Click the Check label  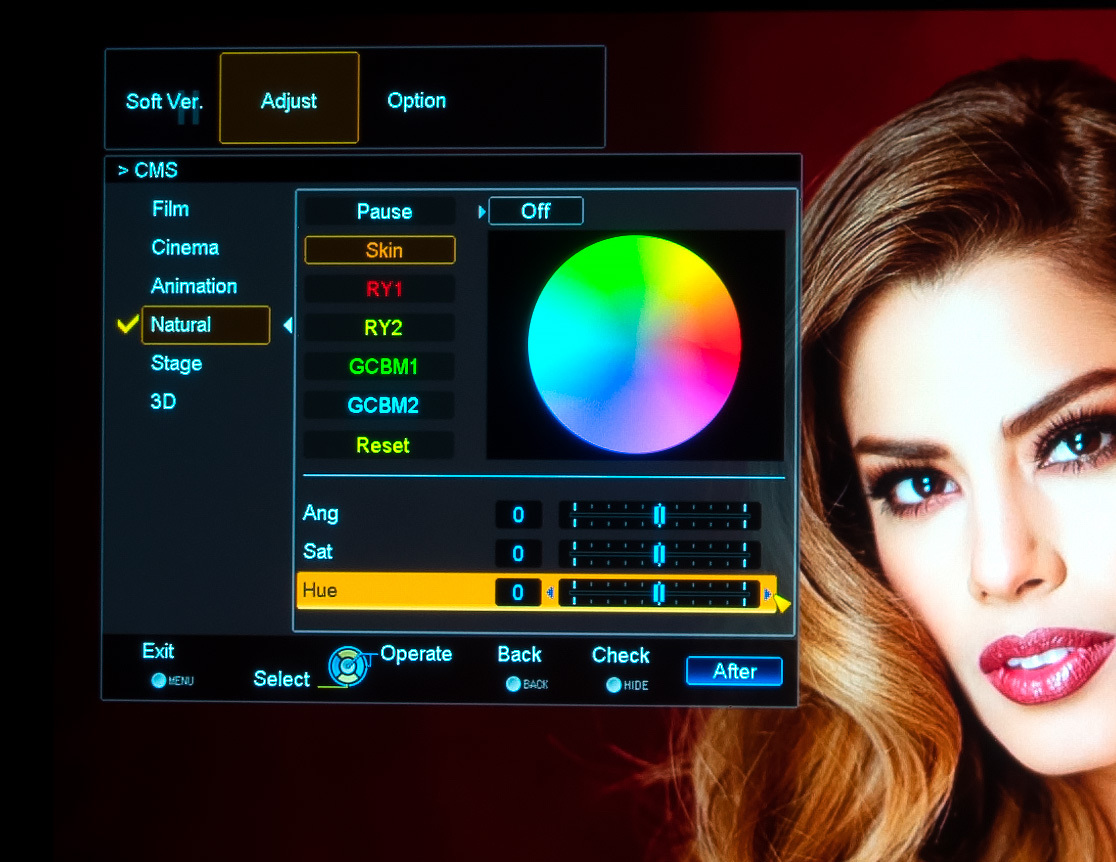pyautogui.click(x=621, y=655)
